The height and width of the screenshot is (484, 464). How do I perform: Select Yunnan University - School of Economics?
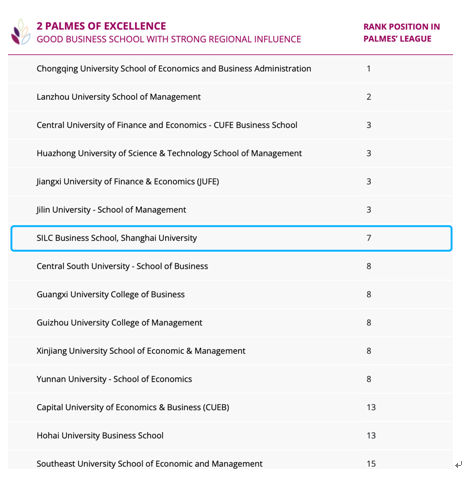[x=114, y=379]
